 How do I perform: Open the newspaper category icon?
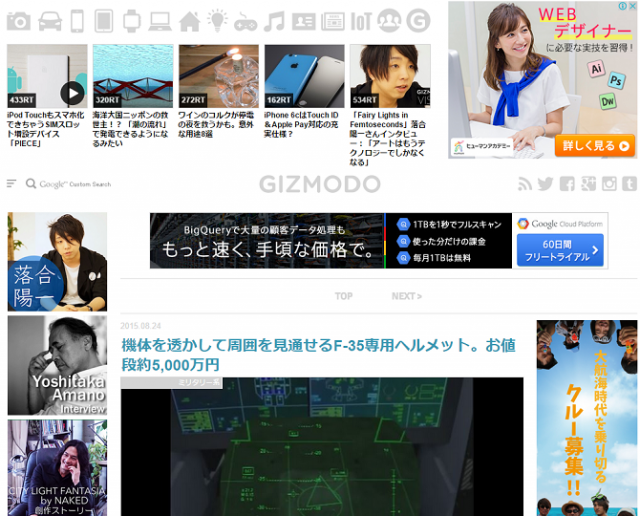point(333,21)
